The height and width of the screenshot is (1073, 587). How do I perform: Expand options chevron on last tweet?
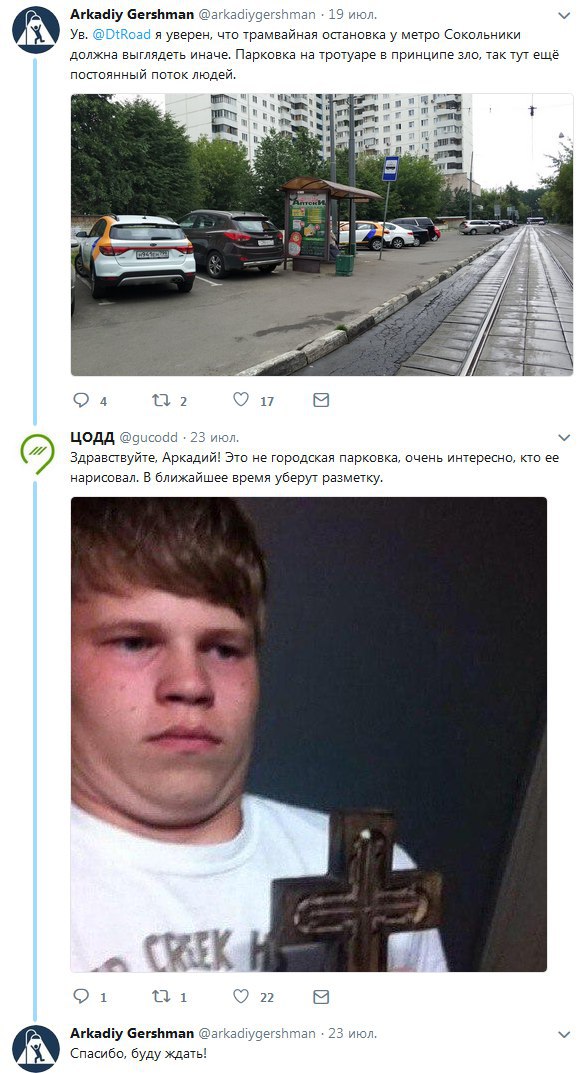pyautogui.click(x=564, y=1034)
